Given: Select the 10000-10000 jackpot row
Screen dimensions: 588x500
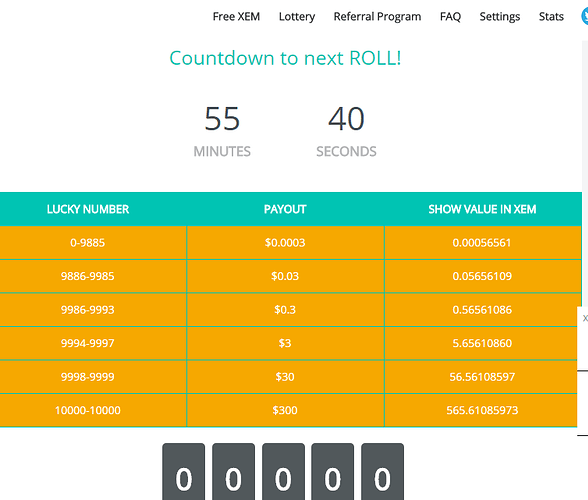Looking at the screenshot, I should click(288, 410).
